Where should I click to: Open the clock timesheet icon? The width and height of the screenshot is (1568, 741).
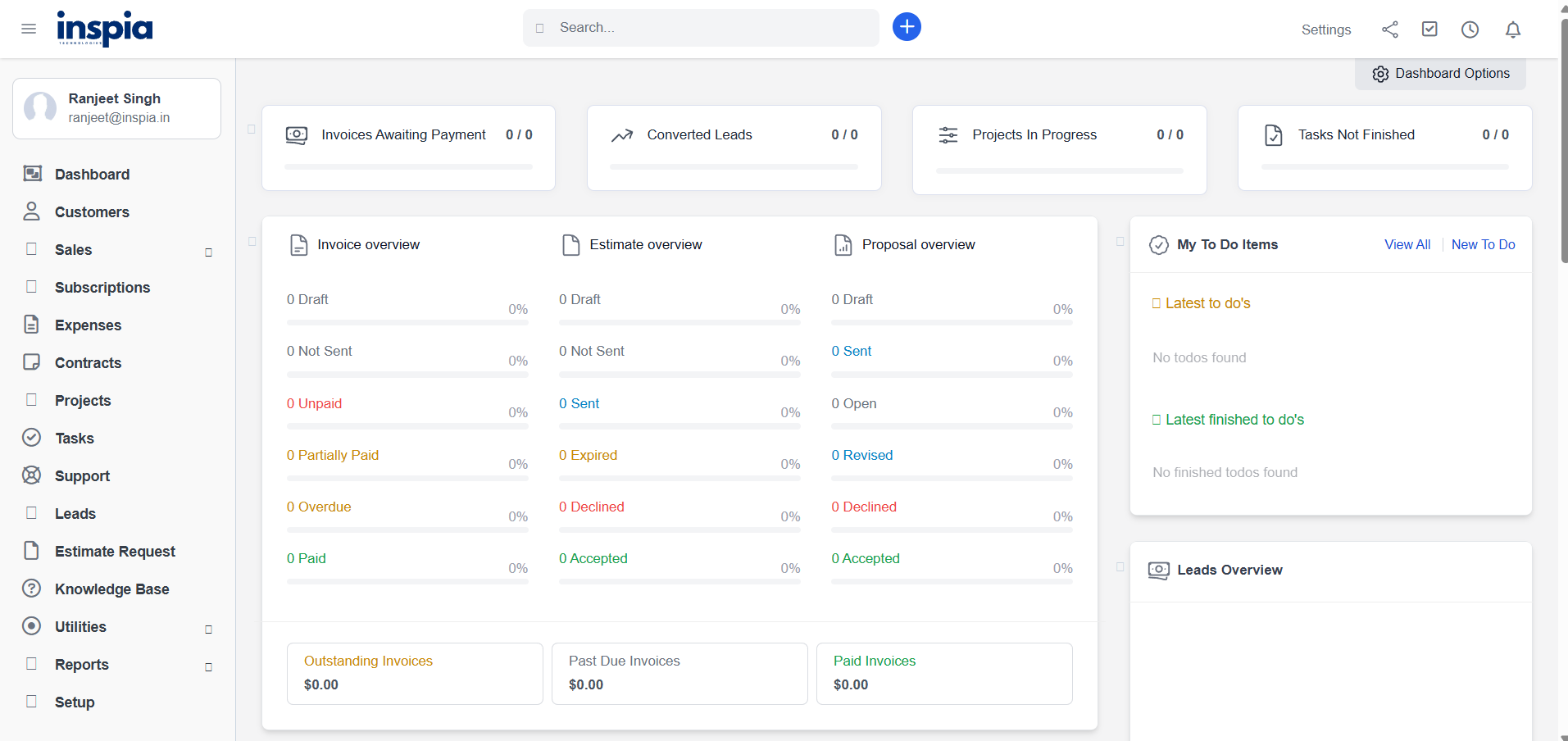pos(1470,30)
